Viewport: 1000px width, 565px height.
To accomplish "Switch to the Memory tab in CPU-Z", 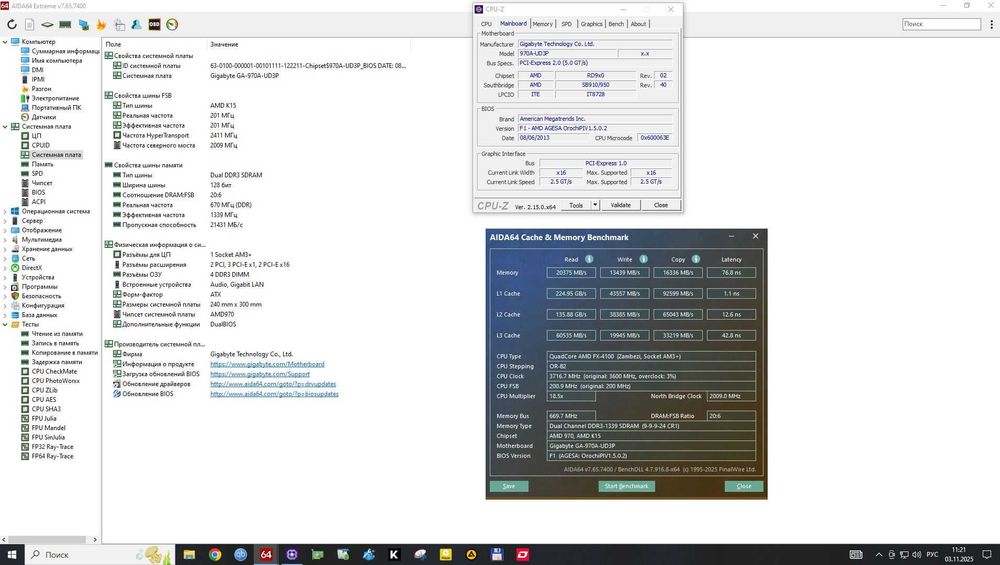I will pyautogui.click(x=543, y=24).
